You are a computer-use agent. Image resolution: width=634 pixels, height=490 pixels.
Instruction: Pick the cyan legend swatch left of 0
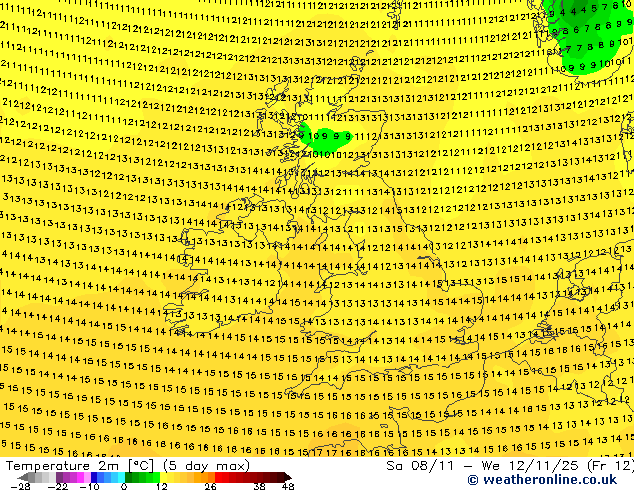(121, 477)
